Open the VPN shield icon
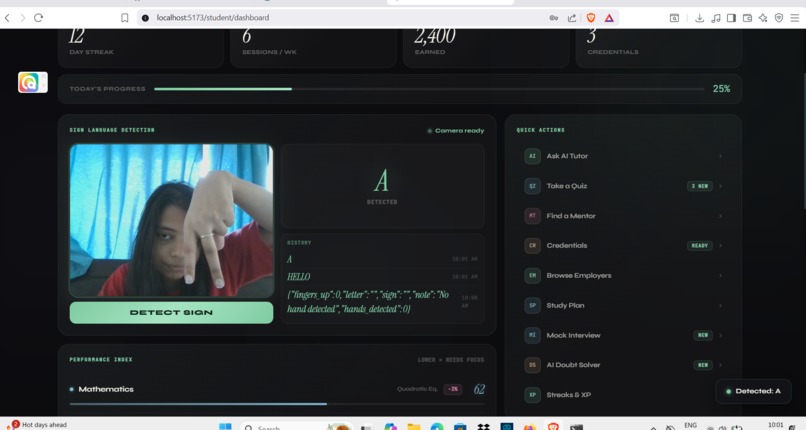The image size is (806, 430). pyautogui.click(x=779, y=18)
